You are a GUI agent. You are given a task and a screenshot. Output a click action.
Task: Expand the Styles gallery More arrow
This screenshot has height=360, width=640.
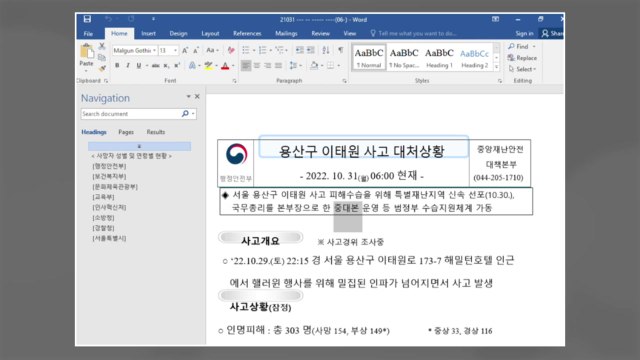(x=497, y=67)
